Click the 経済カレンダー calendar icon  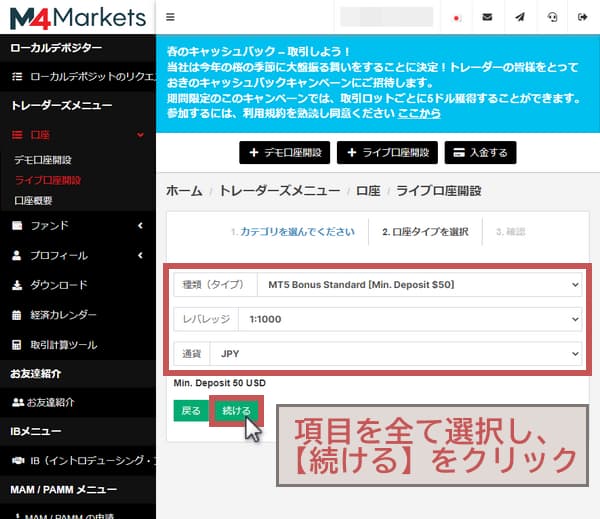click(16, 315)
